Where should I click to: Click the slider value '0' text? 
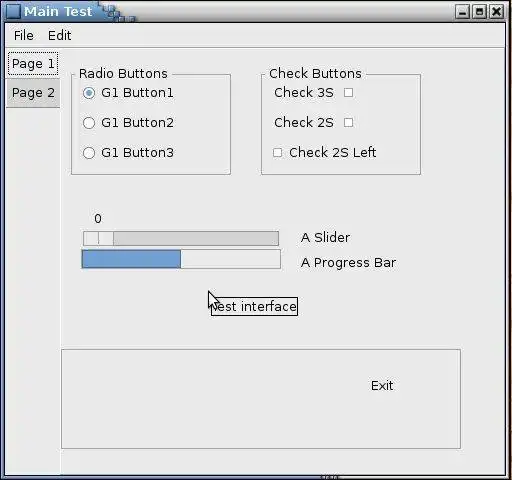pyautogui.click(x=98, y=219)
